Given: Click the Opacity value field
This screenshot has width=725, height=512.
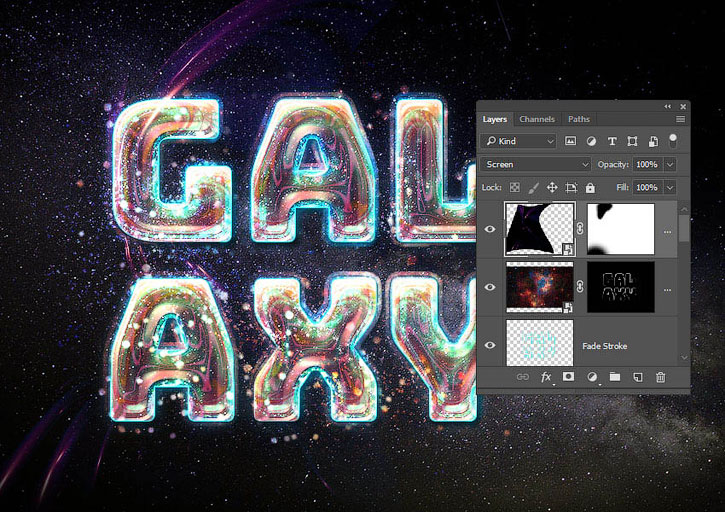Looking at the screenshot, I should [647, 164].
